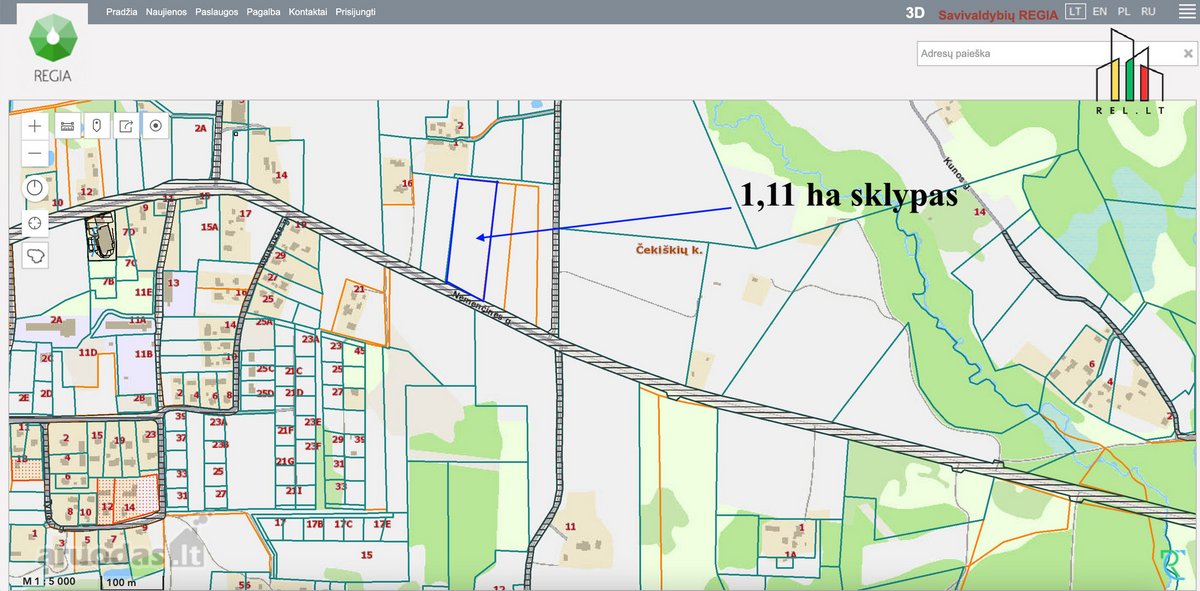Screen dimensions: 1200x591
Task: Zoom in with the plus button
Action: pyautogui.click(x=36, y=126)
